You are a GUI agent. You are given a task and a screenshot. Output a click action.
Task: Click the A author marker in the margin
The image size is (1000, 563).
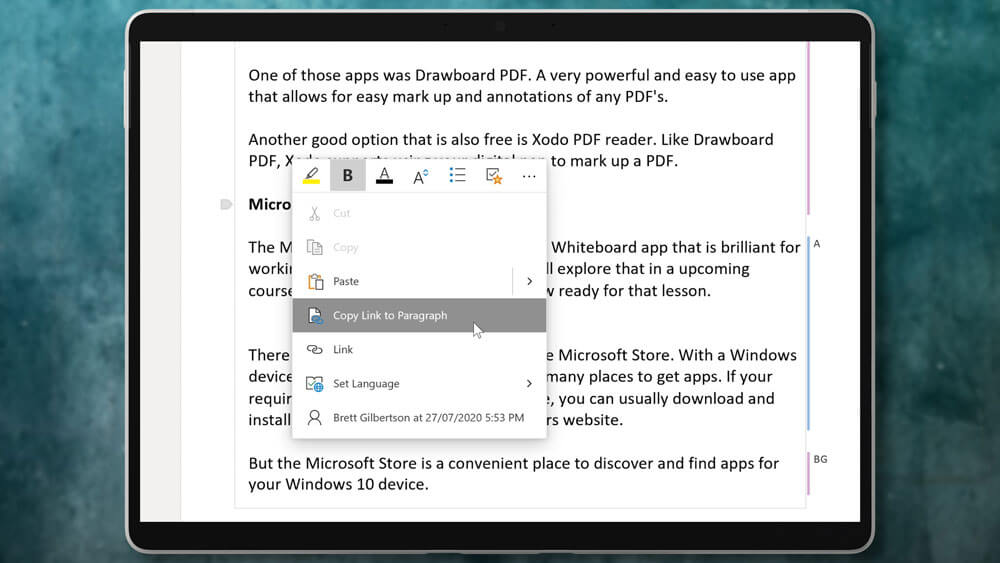point(817,244)
